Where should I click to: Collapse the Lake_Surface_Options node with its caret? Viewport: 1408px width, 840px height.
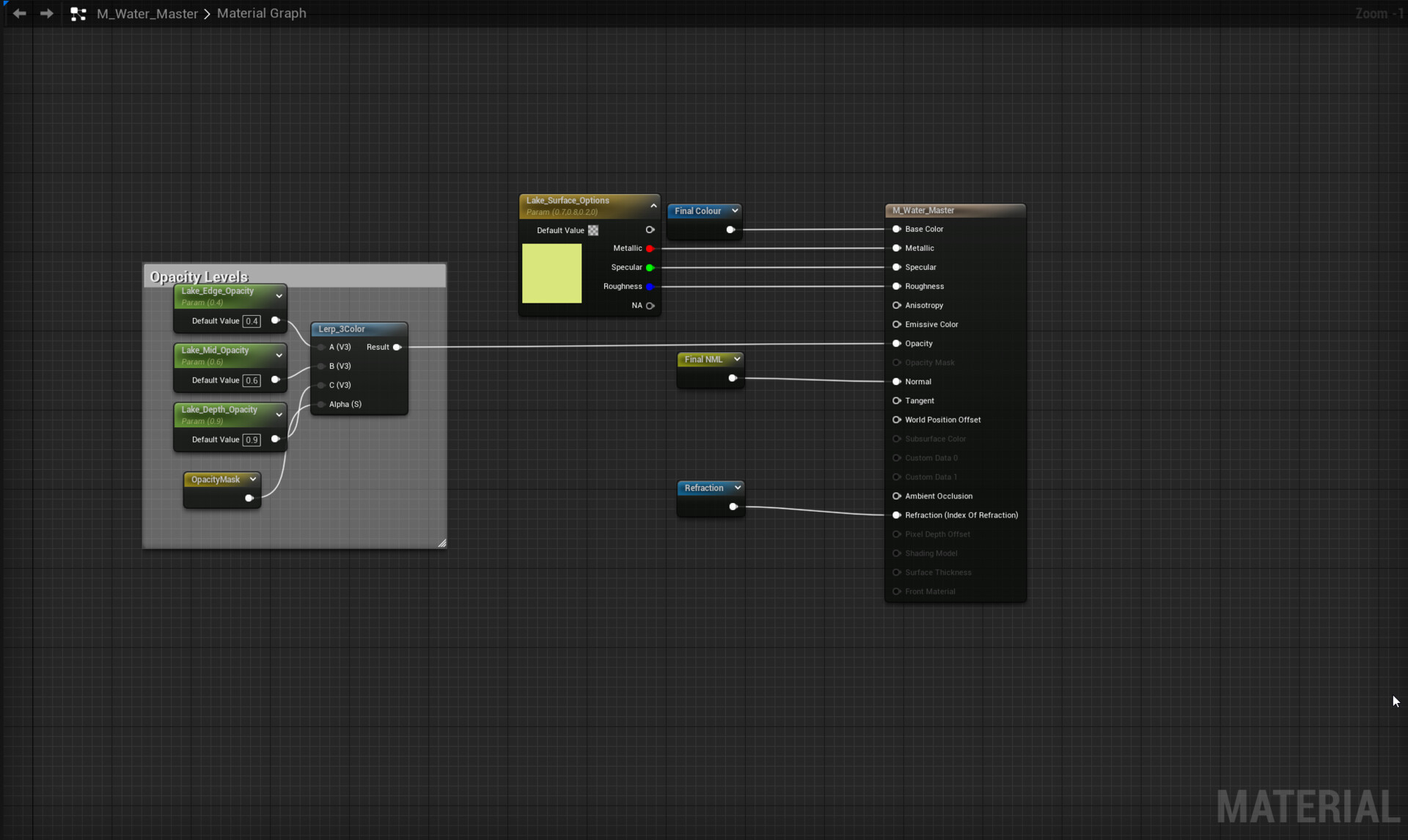pos(653,205)
